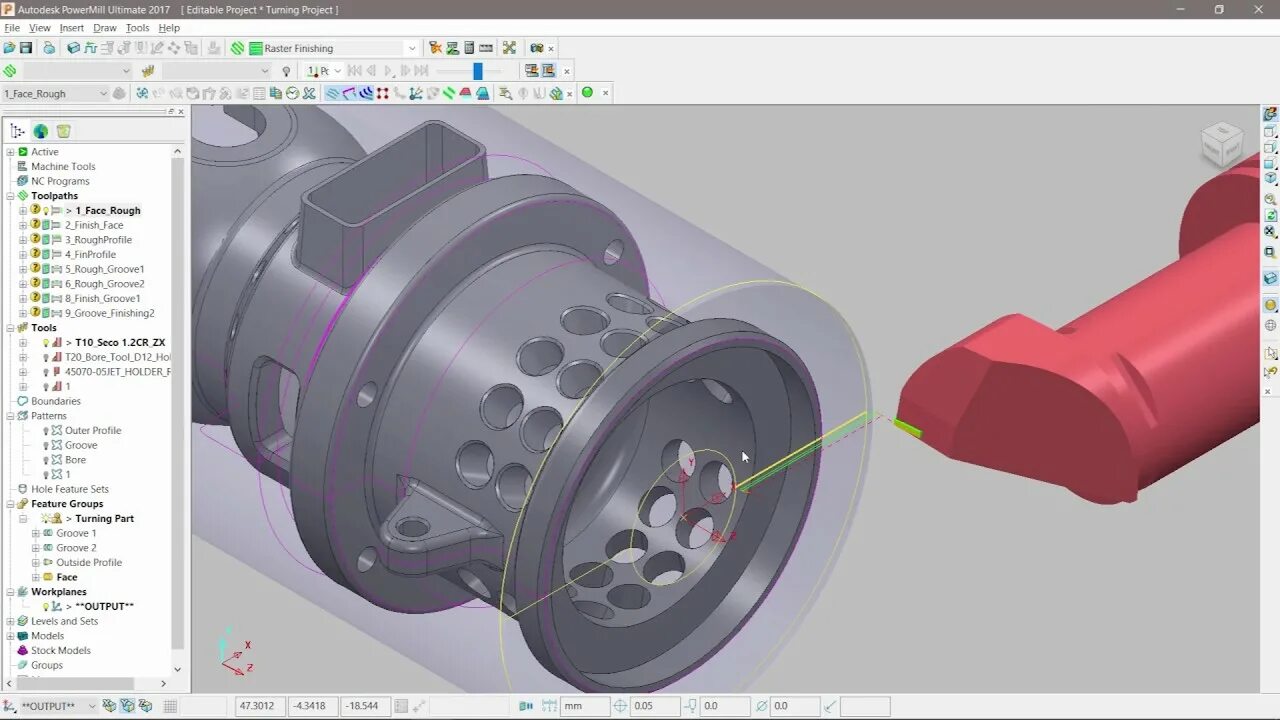
Task: Toggle light bulb of 1_Face_Rough toolpath
Action: pyautogui.click(x=46, y=211)
